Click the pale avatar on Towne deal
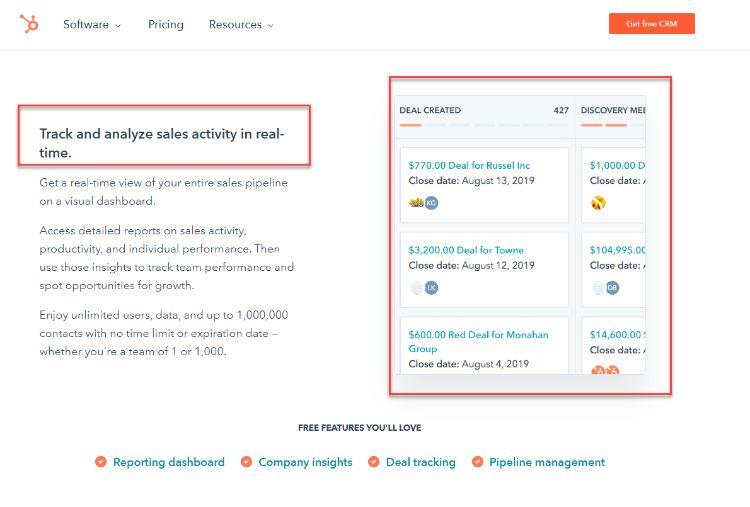750x507 pixels. coord(417,287)
